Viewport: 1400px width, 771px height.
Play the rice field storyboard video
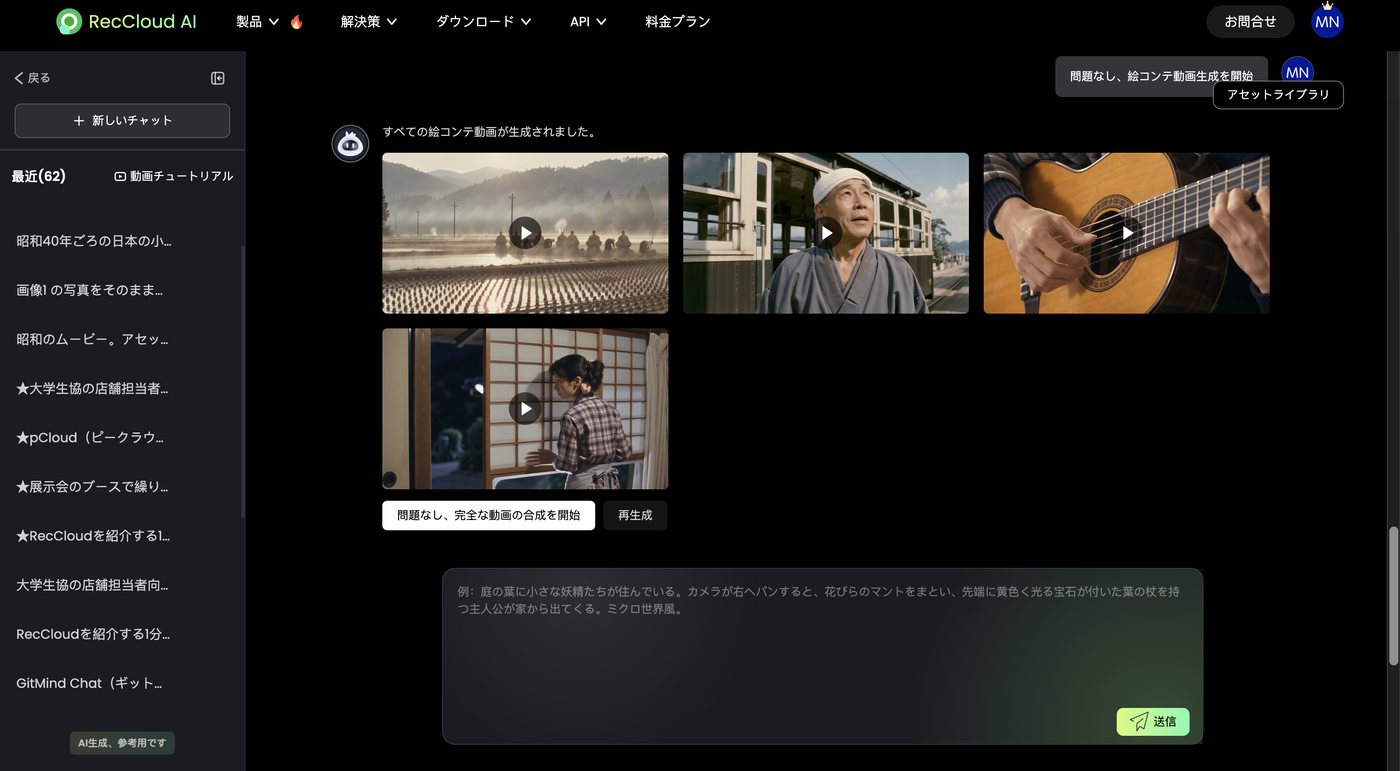pos(525,233)
